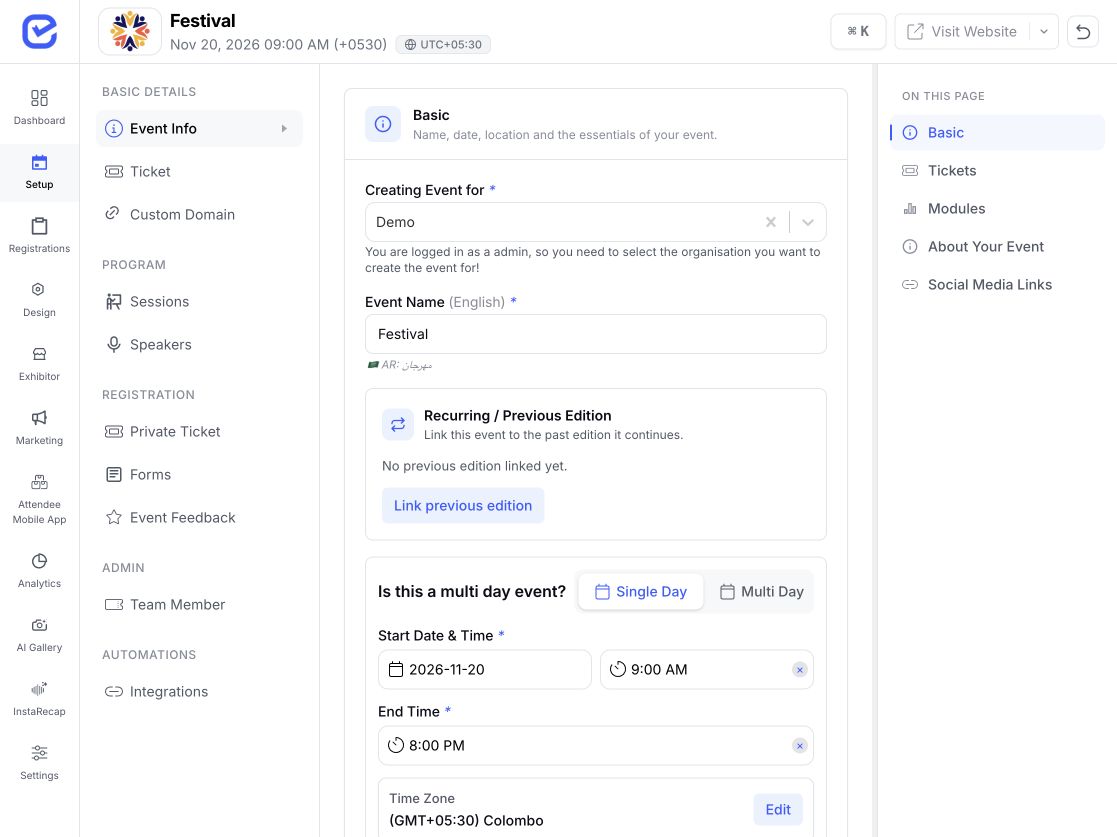
Task: Open the Forms page
Action: point(199,474)
